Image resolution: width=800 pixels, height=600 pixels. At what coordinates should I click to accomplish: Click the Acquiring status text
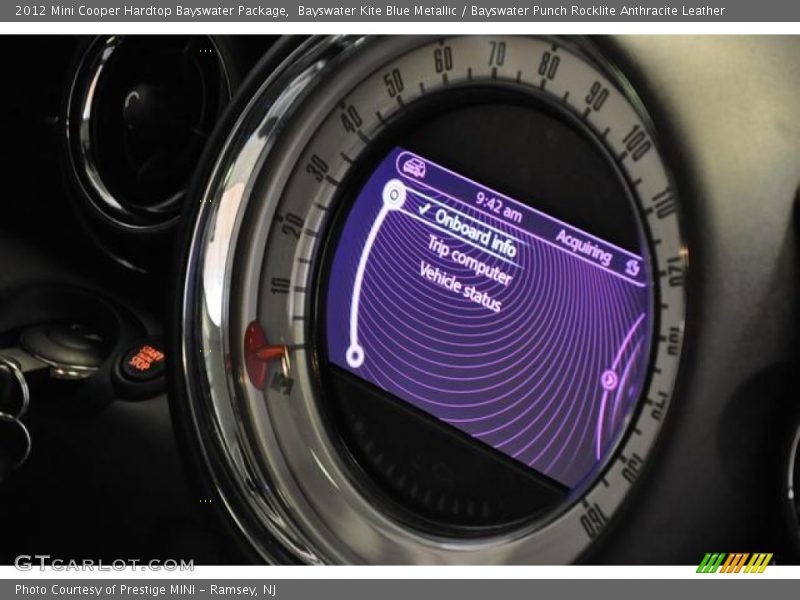(x=583, y=246)
